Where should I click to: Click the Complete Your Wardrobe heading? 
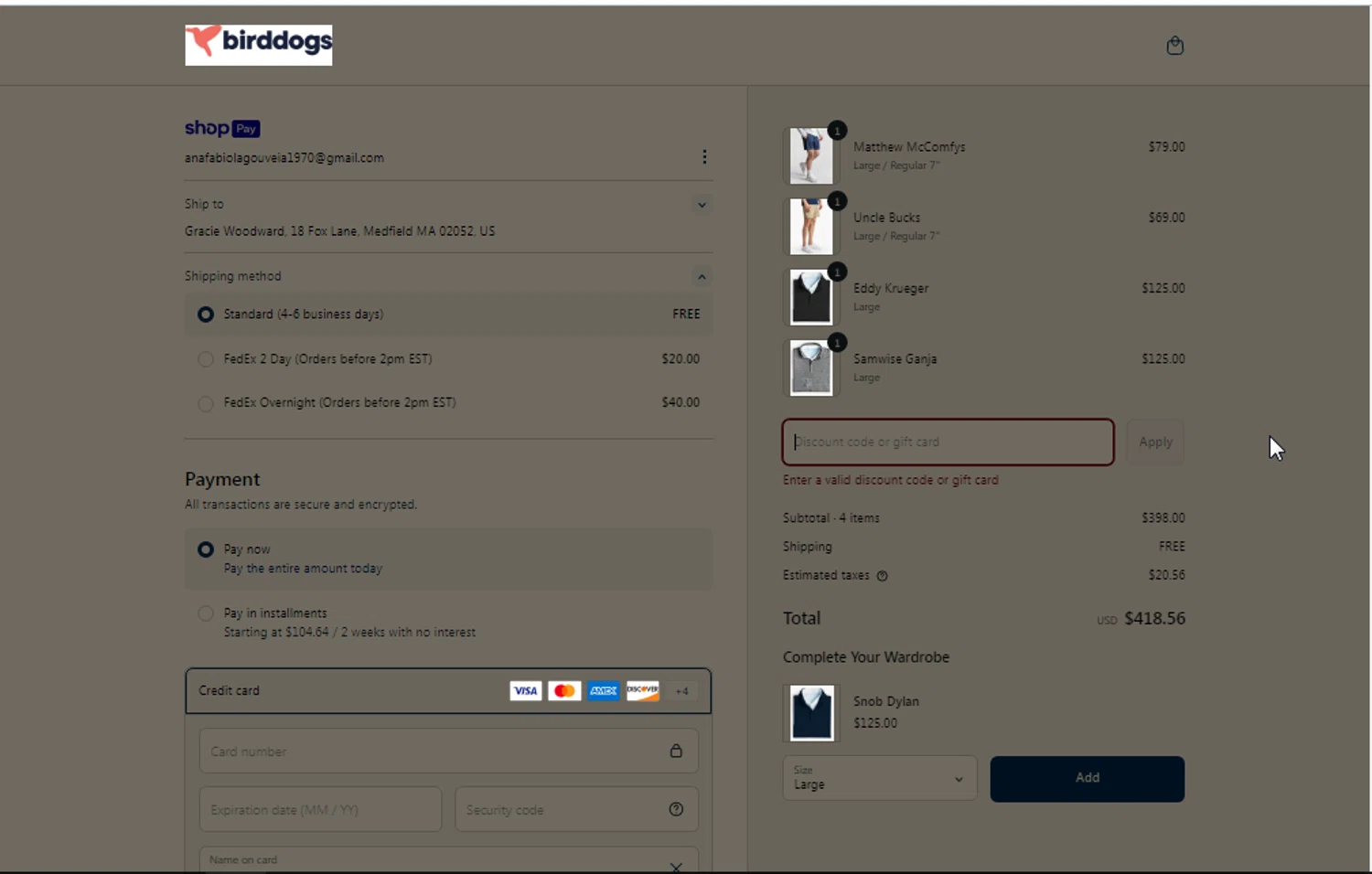pos(866,657)
